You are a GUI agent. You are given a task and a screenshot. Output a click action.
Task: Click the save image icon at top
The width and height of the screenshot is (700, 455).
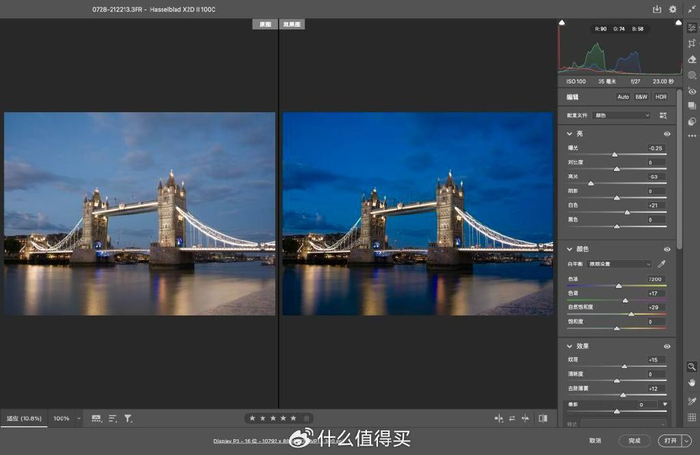click(x=657, y=9)
